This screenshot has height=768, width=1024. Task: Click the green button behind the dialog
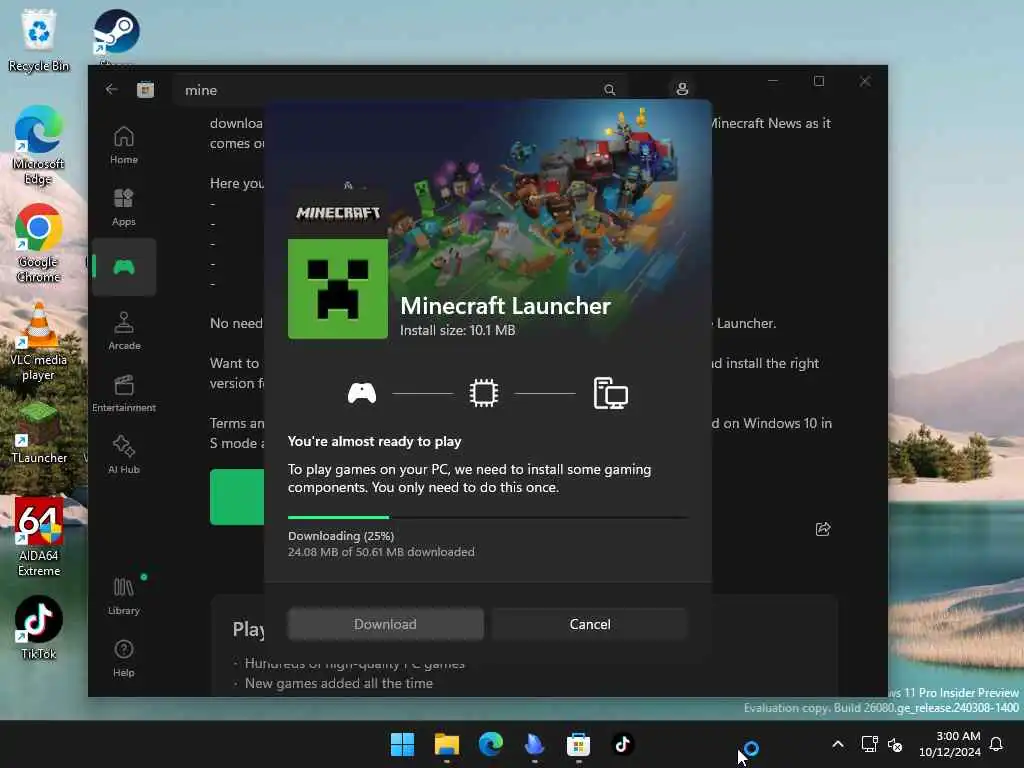[x=237, y=497]
